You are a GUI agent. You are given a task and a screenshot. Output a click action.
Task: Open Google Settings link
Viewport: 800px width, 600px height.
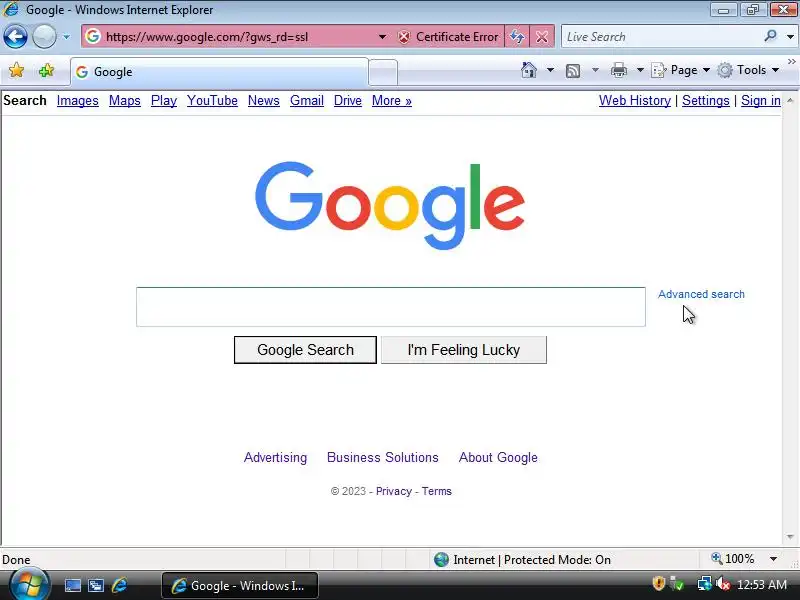pyautogui.click(x=706, y=101)
